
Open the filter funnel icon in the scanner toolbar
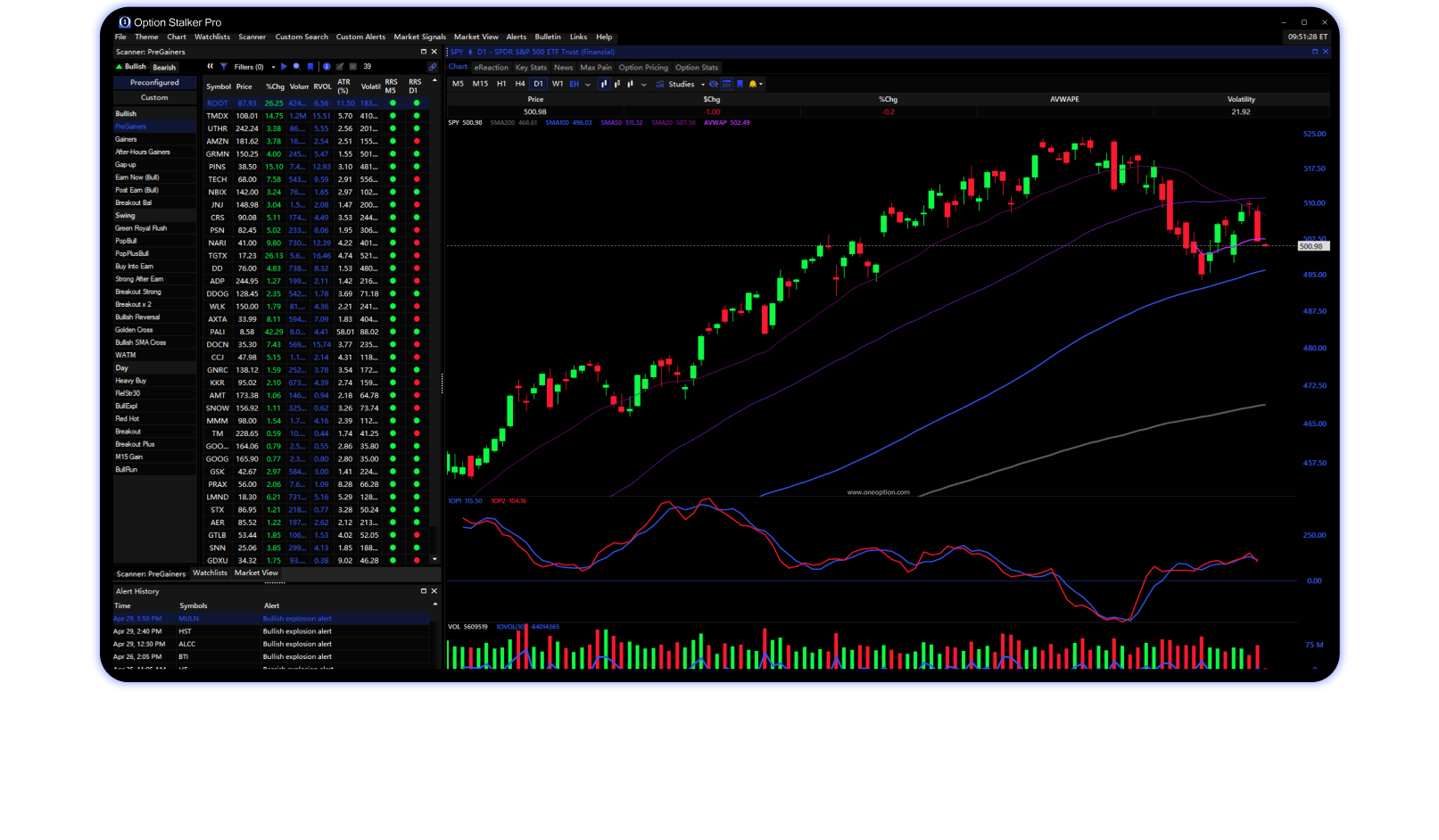(x=223, y=66)
